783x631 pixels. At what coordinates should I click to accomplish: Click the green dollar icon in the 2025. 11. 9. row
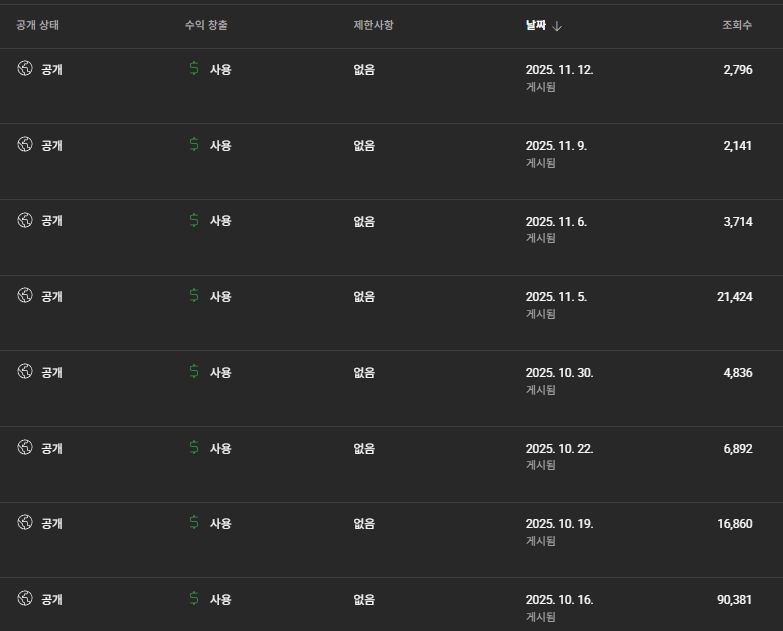[x=194, y=145]
